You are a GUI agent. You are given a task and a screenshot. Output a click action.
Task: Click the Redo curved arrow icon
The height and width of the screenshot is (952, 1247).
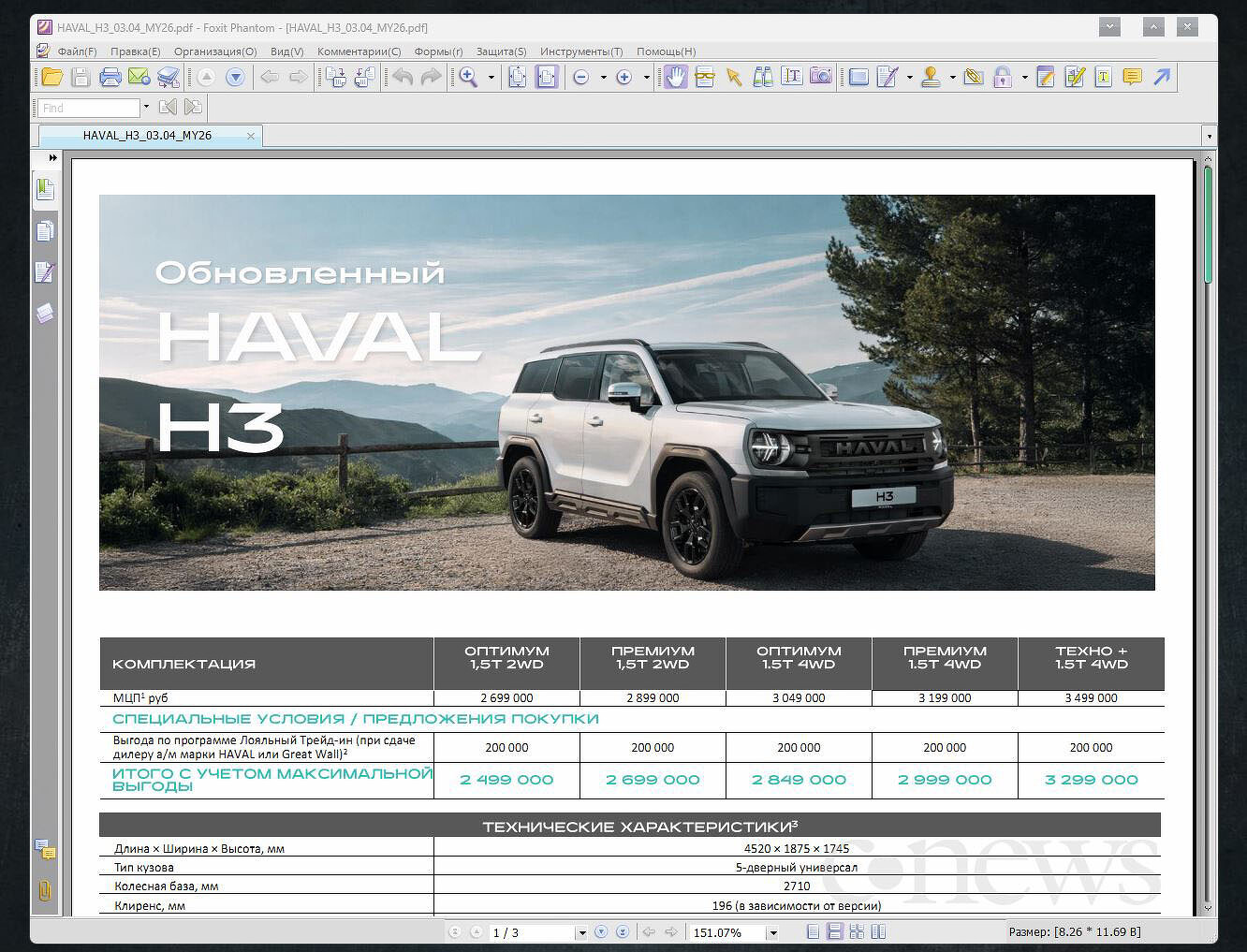432,78
